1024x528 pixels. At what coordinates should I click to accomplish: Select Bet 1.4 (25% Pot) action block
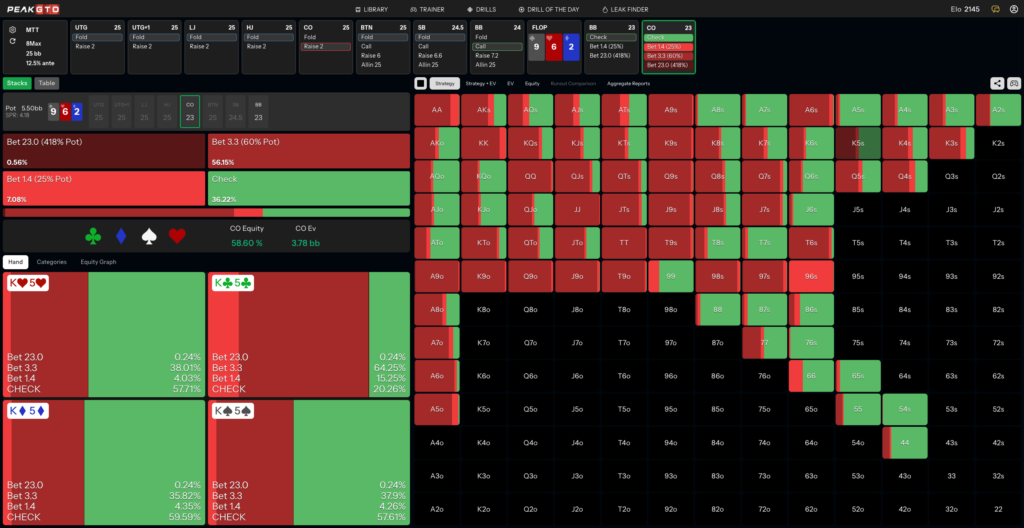point(104,188)
